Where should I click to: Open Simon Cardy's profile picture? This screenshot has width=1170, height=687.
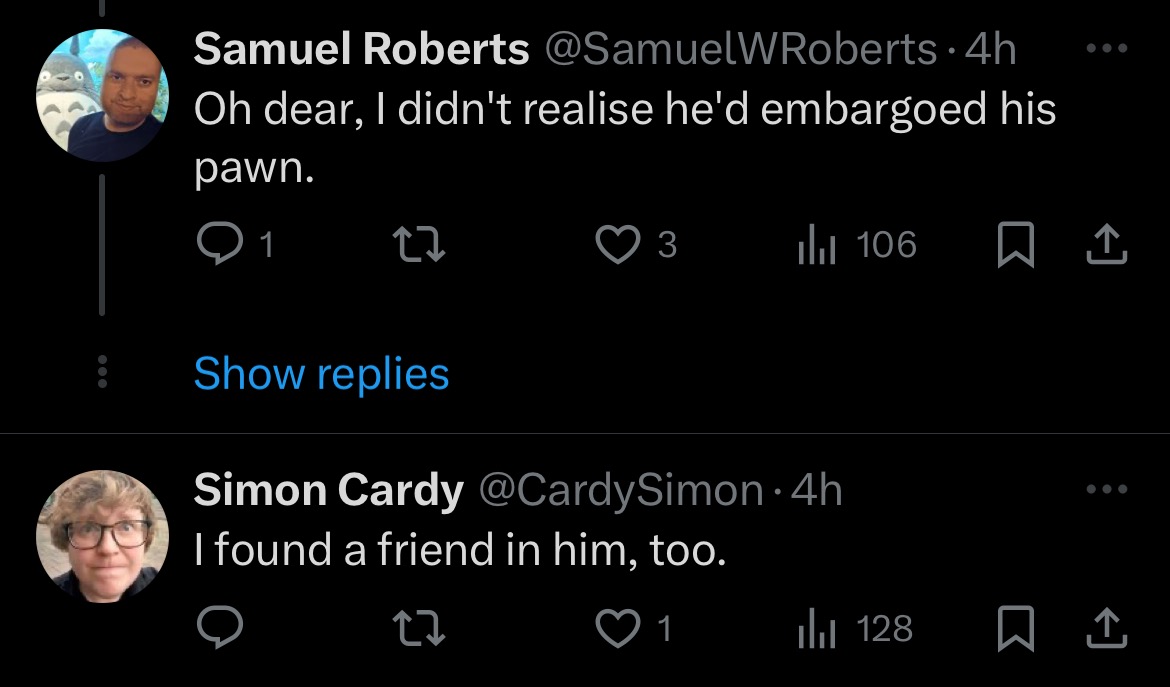(x=102, y=536)
